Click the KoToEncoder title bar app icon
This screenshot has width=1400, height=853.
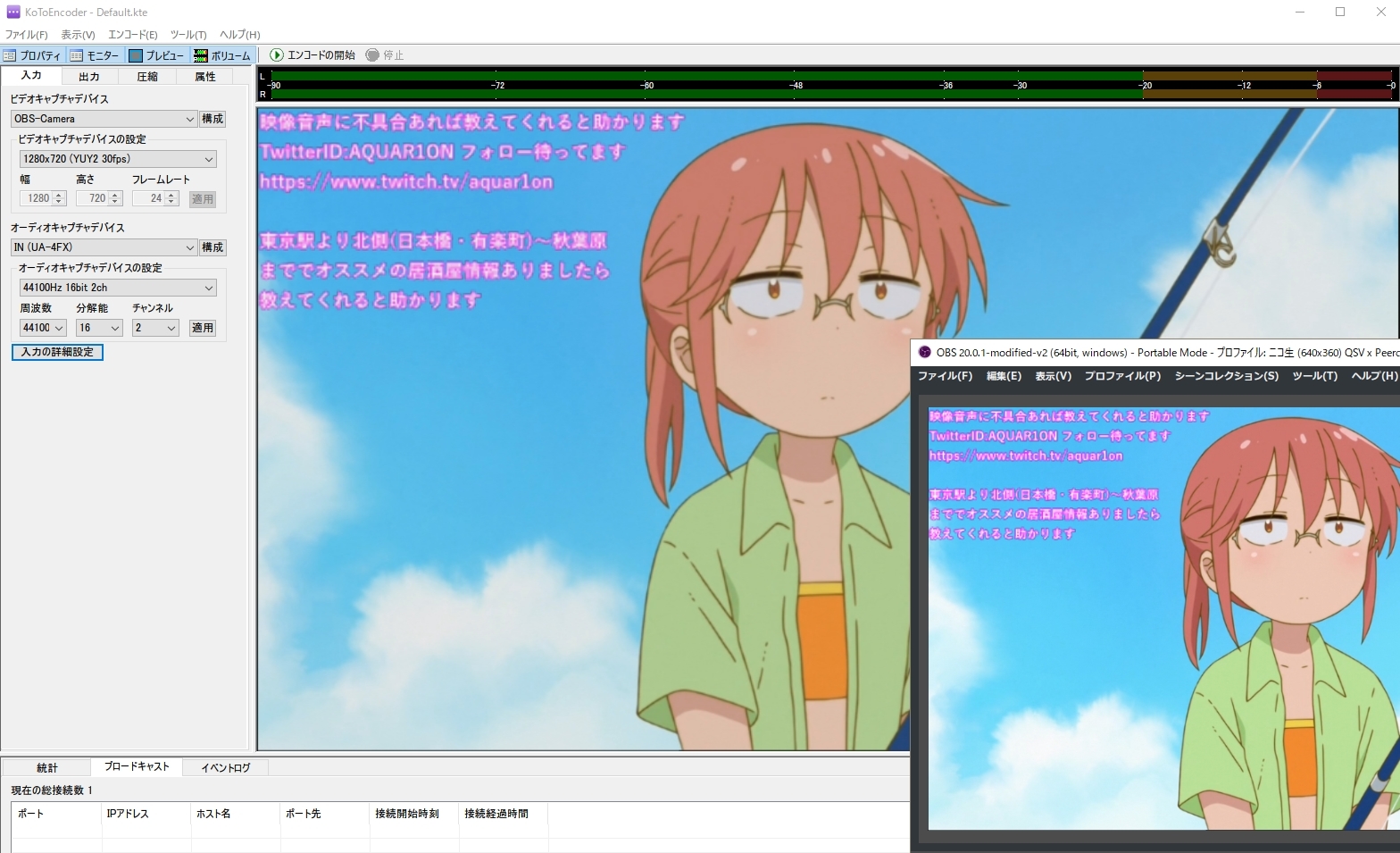[13, 13]
